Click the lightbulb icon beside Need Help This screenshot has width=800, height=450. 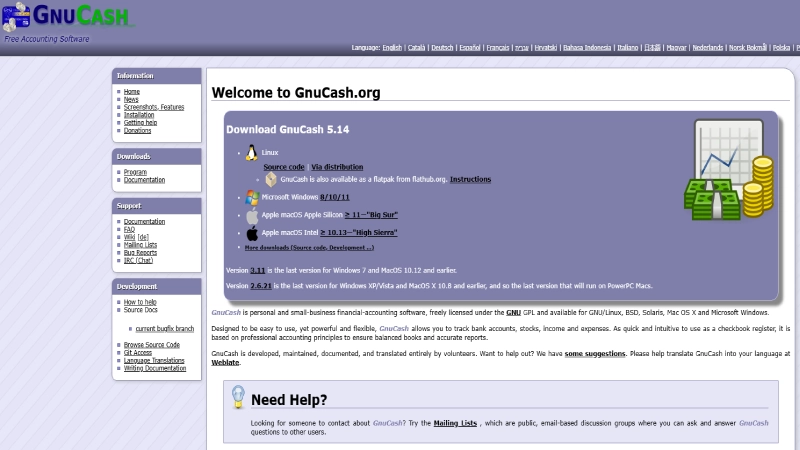(238, 397)
